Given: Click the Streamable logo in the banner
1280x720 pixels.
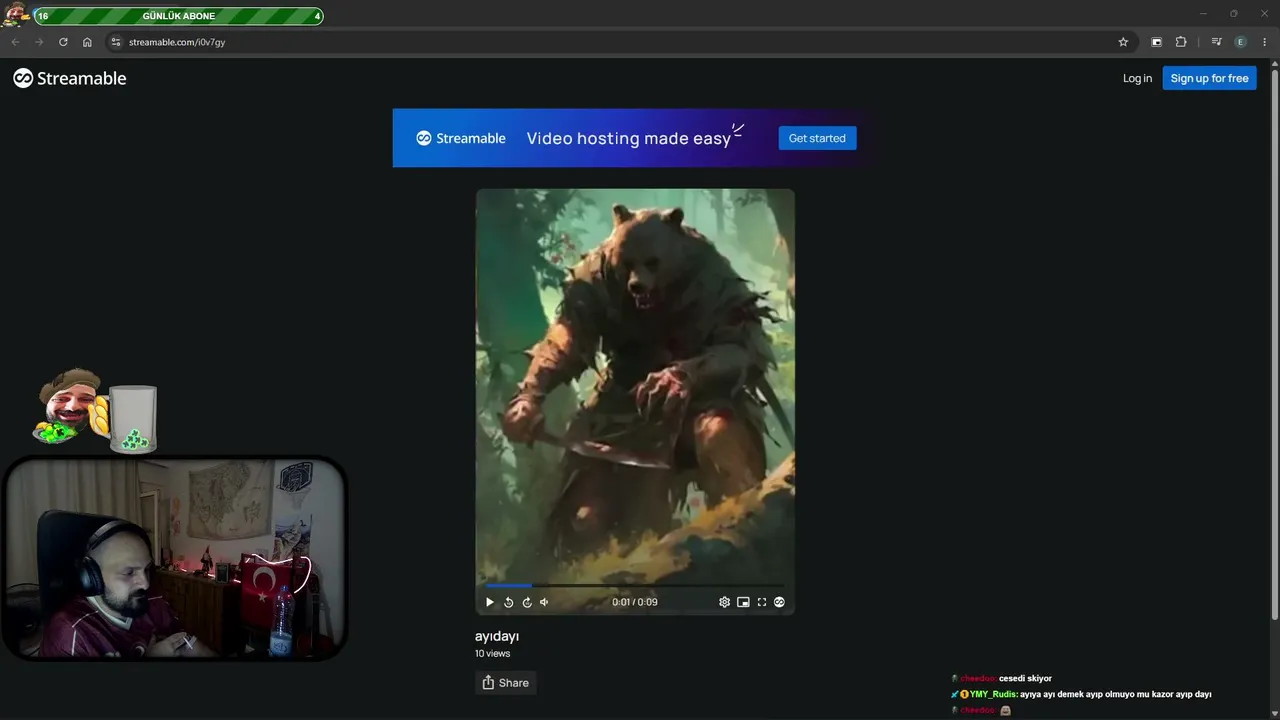Looking at the screenshot, I should tap(461, 138).
